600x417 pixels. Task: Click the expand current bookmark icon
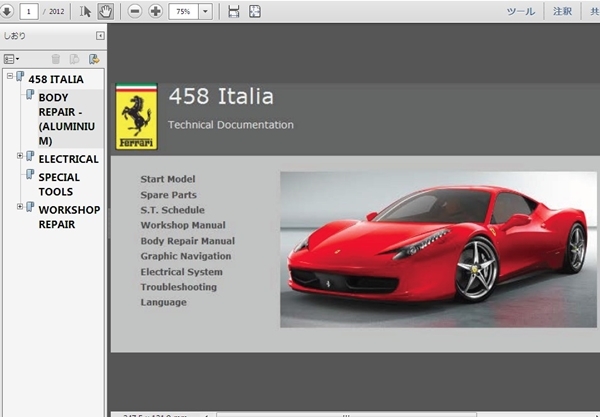[94, 59]
